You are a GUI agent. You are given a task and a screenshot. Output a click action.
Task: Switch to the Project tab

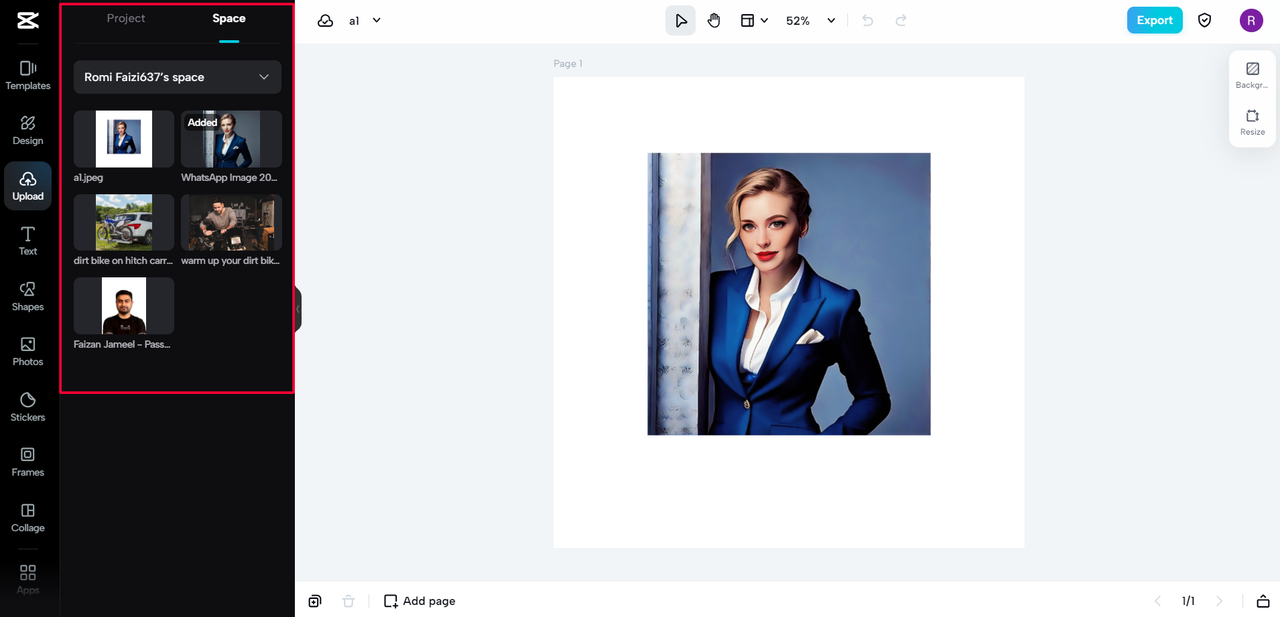126,18
